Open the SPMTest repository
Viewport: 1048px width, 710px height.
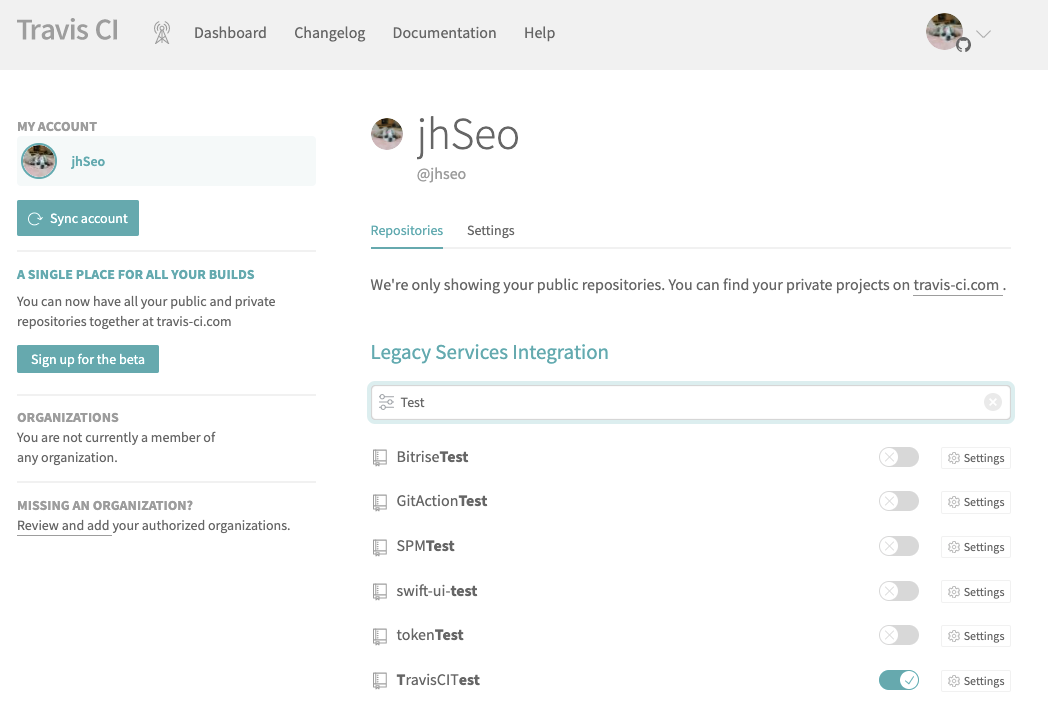click(425, 546)
